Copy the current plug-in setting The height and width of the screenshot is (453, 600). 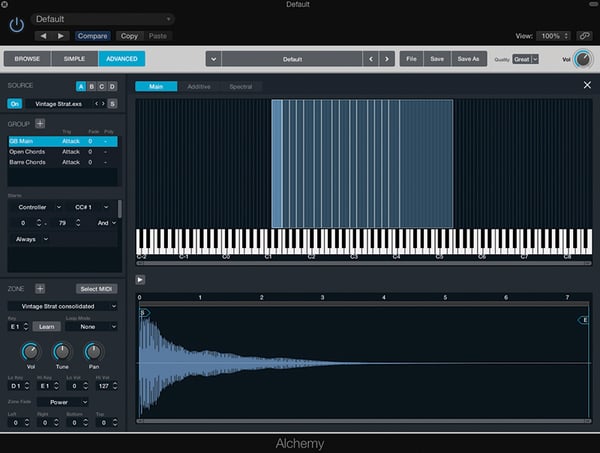(129, 36)
